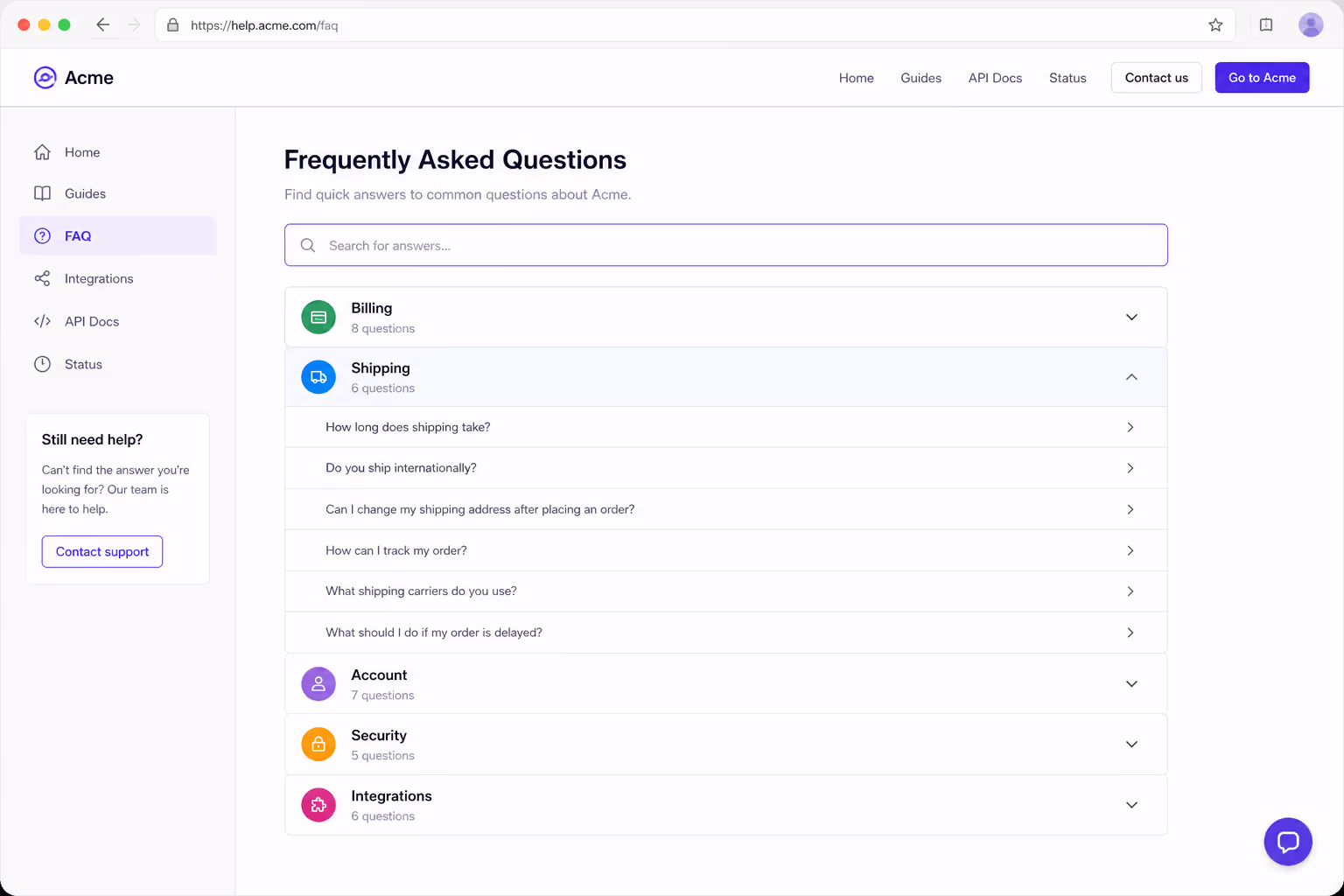Open Status in the top navigation
The width and height of the screenshot is (1344, 896).
click(x=1067, y=78)
